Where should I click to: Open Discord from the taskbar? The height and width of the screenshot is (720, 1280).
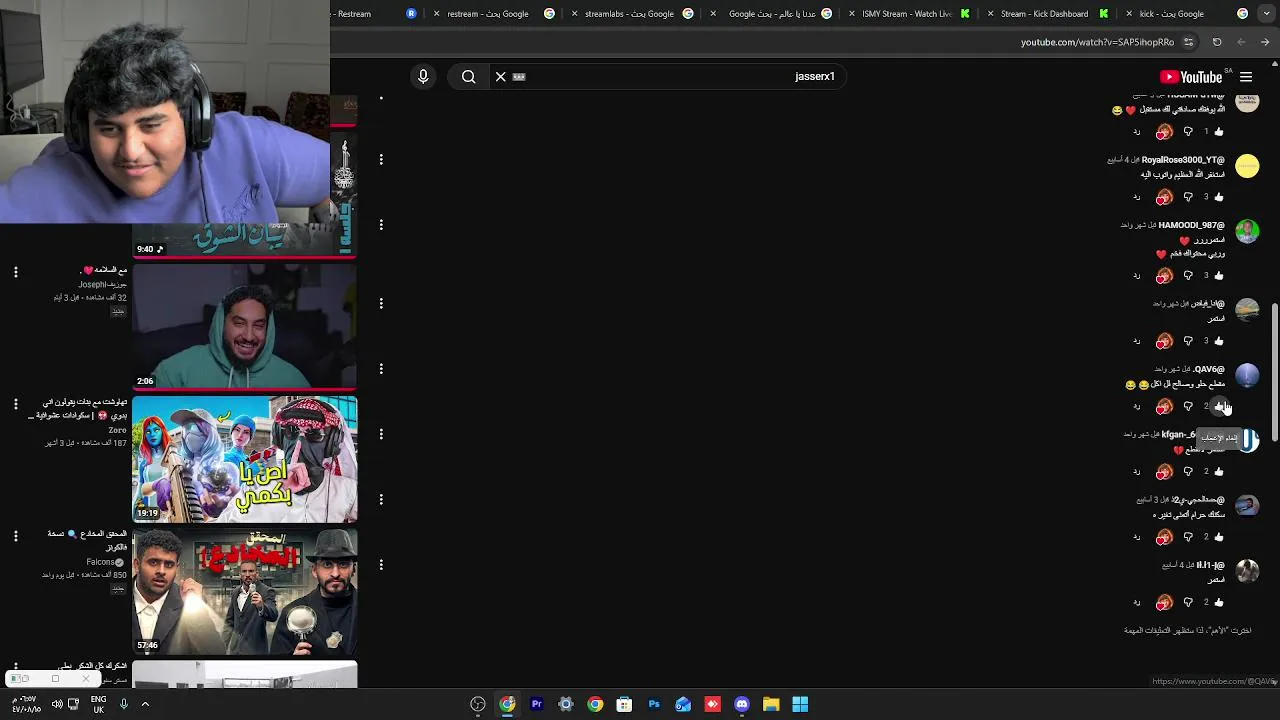[x=741, y=704]
